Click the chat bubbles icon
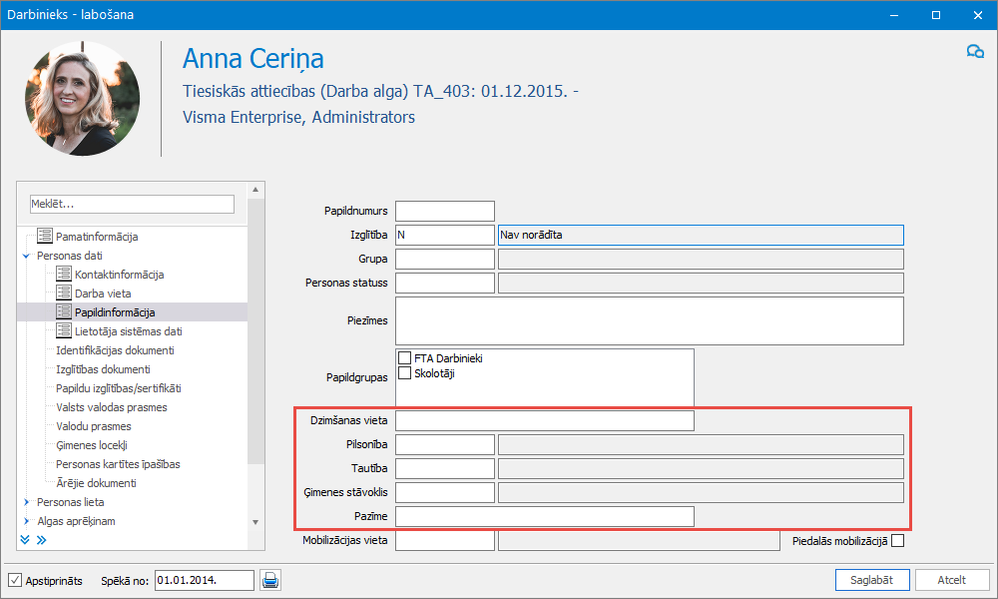This screenshot has width=998, height=599. pos(974,52)
